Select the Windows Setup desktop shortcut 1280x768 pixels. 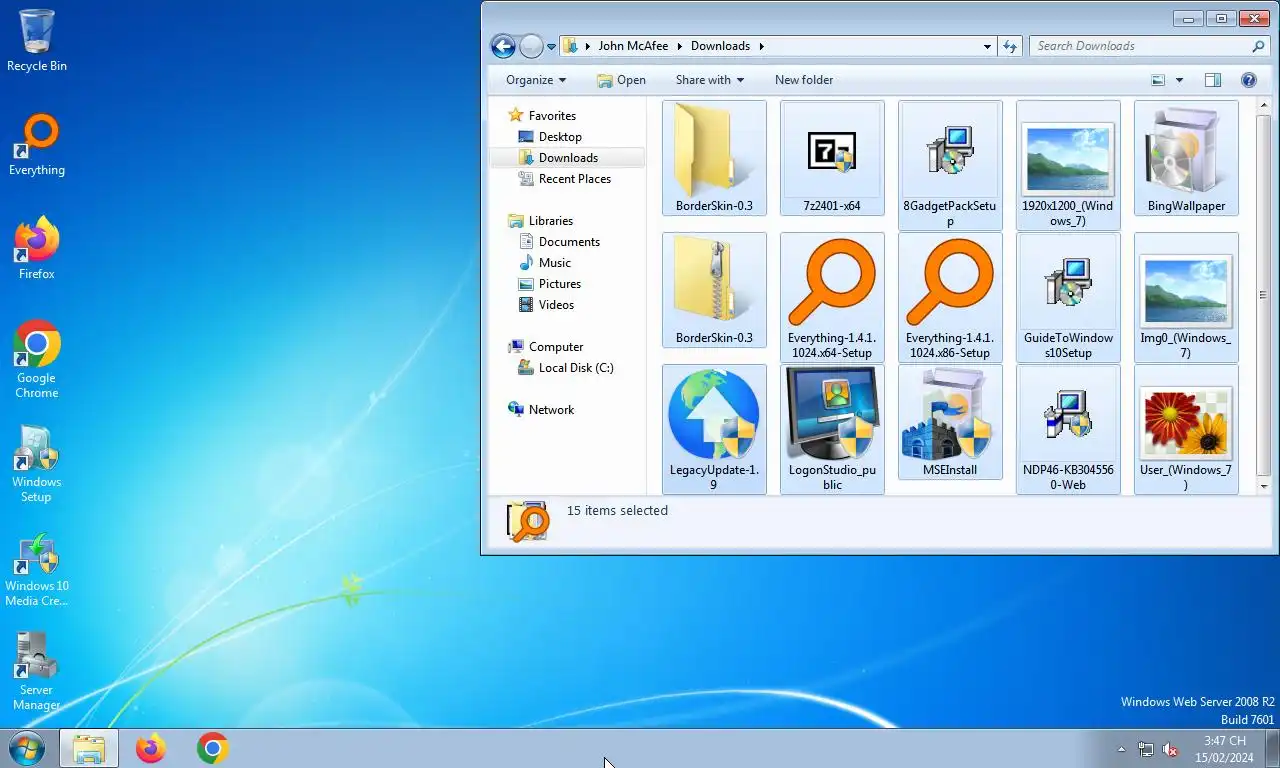click(x=37, y=464)
